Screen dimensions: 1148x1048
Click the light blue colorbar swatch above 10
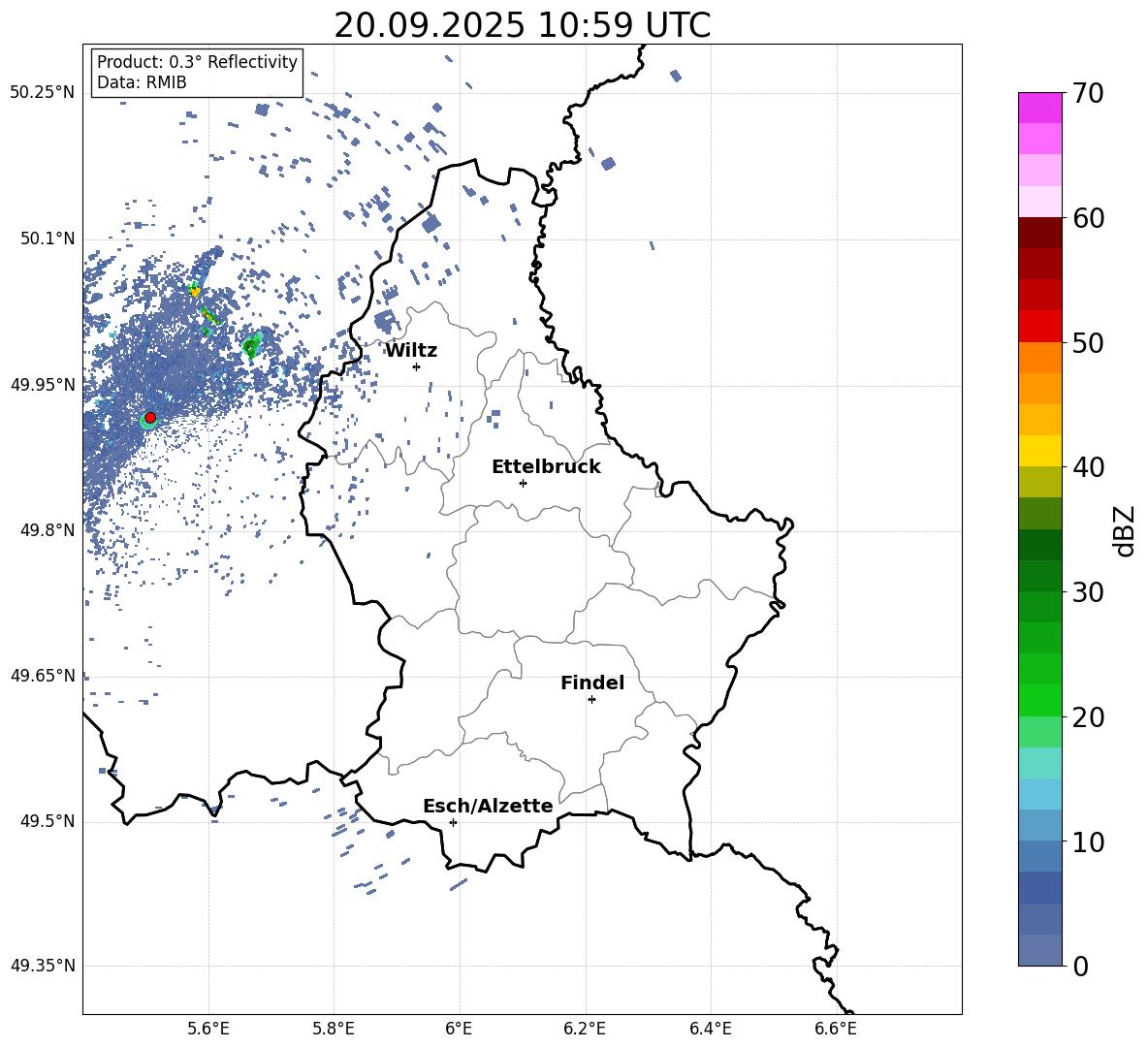pos(1039,794)
